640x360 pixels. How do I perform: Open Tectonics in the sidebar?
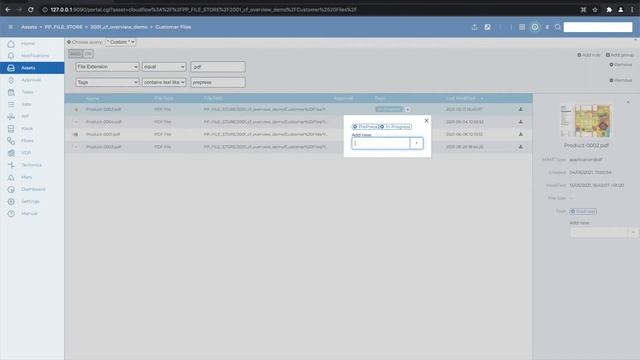pyautogui.click(x=31, y=165)
